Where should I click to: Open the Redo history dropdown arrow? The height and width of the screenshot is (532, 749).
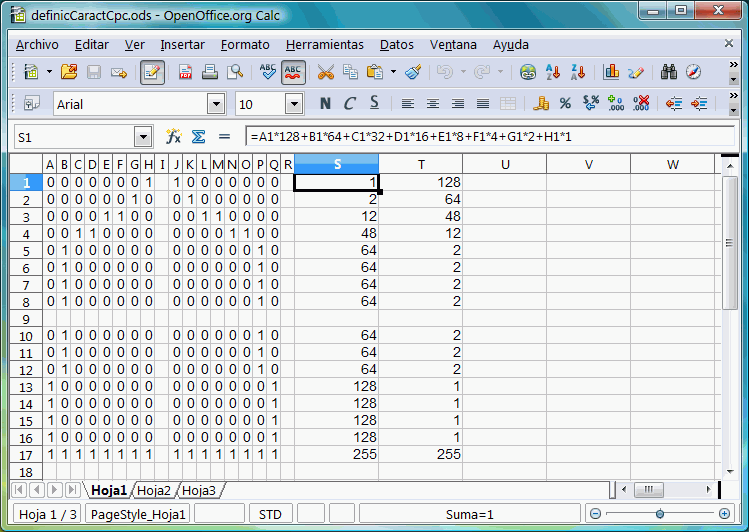[x=500, y=72]
